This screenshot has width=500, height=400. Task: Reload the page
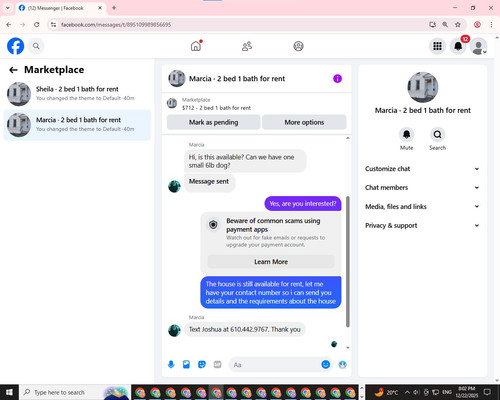coord(37,24)
